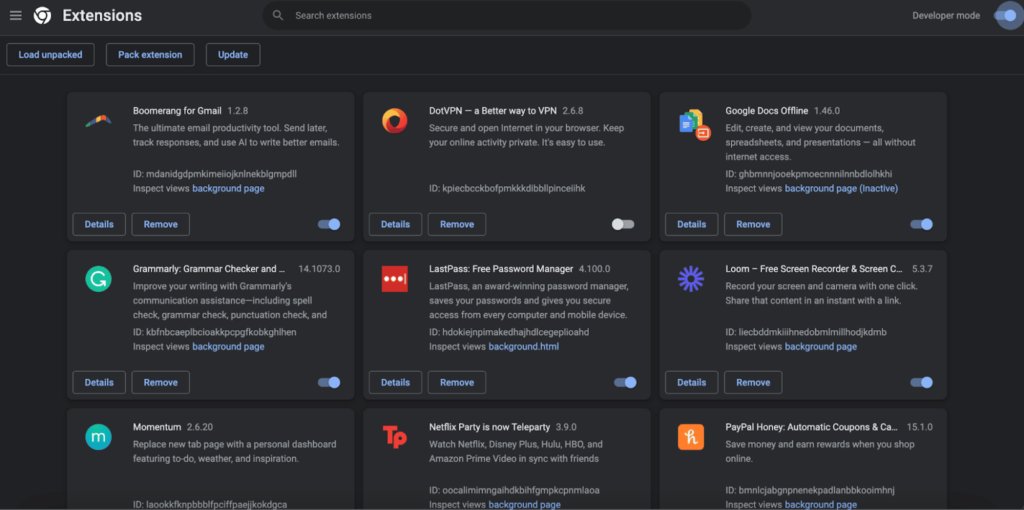
Task: Enable the DotVPN extension toggle
Action: (x=623, y=224)
